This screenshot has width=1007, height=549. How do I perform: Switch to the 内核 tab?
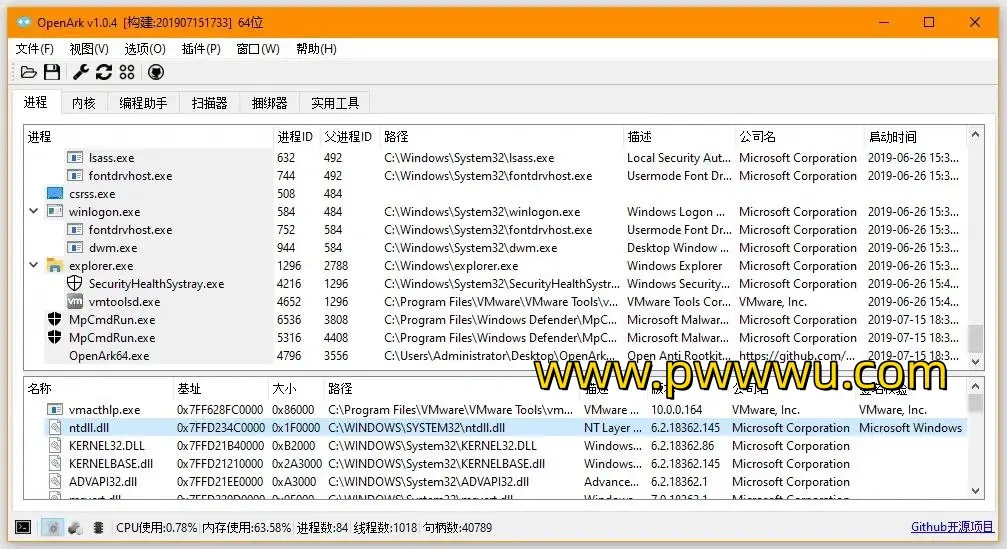point(84,102)
